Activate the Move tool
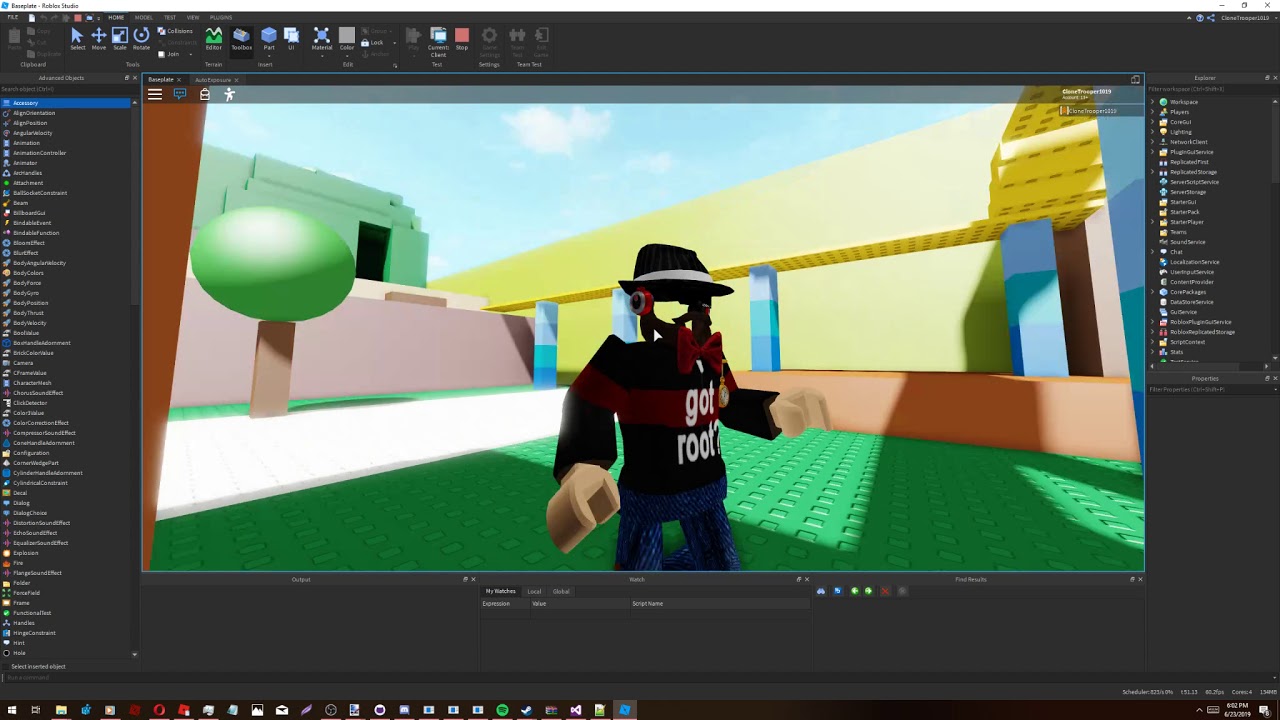The image size is (1280, 720). point(99,38)
